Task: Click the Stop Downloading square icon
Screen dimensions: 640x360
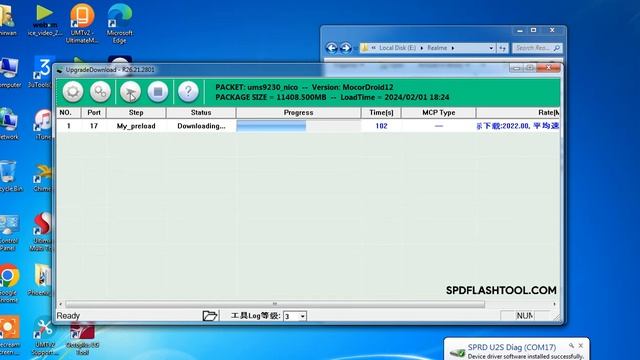Action: (158, 91)
